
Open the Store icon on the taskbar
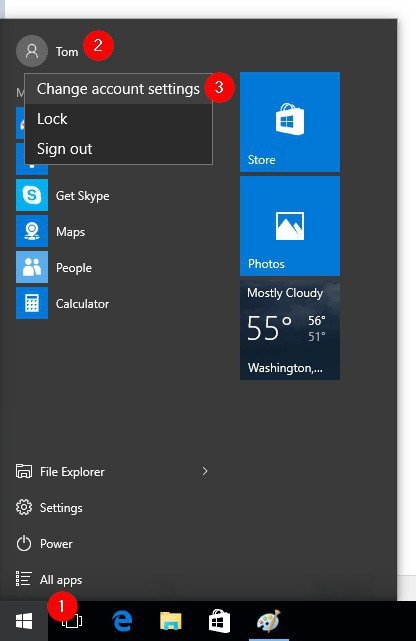219,621
